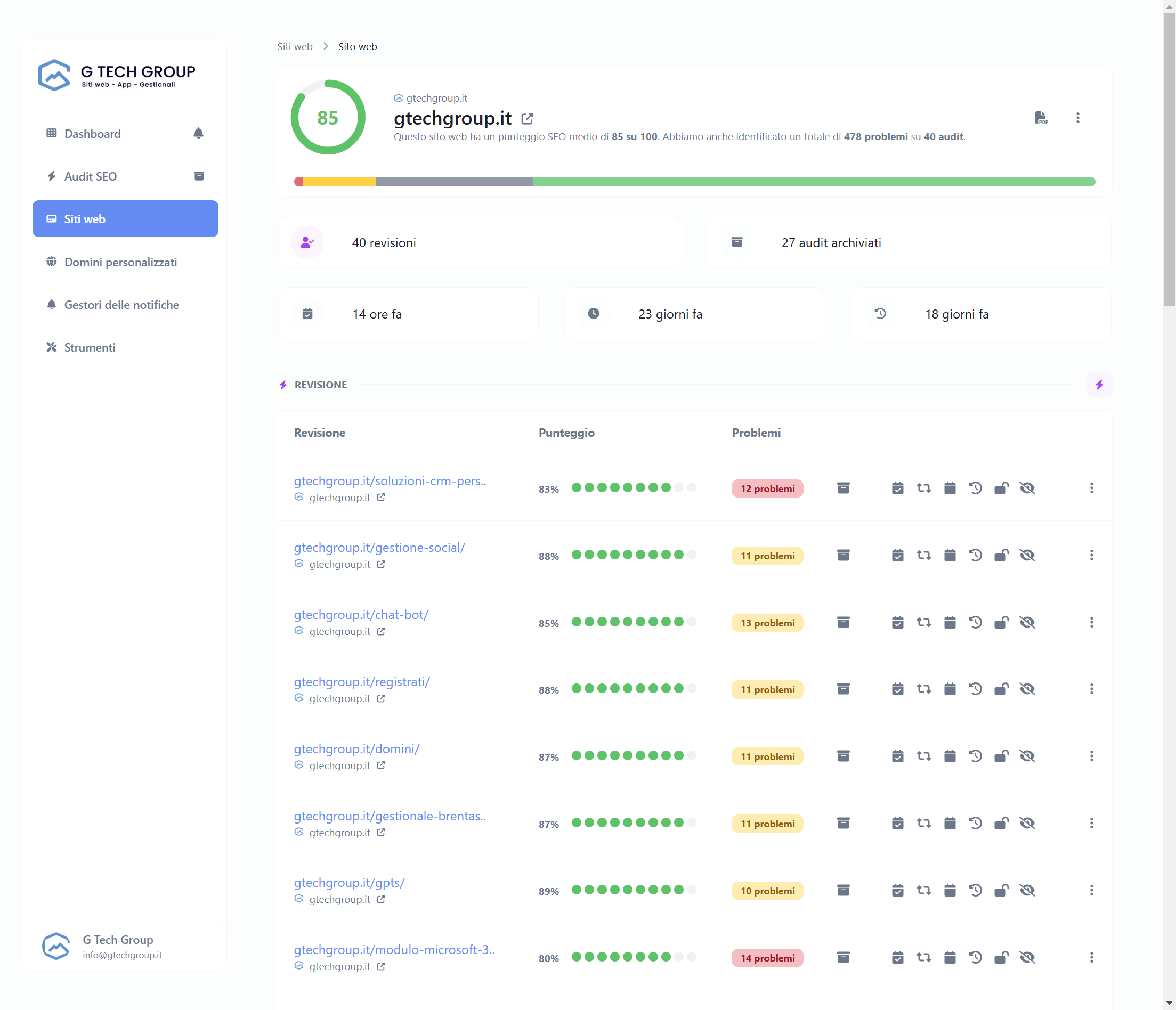The image size is (1176, 1010).
Task: Open gtechgroup.it/gpts/ audit link
Action: point(349,882)
